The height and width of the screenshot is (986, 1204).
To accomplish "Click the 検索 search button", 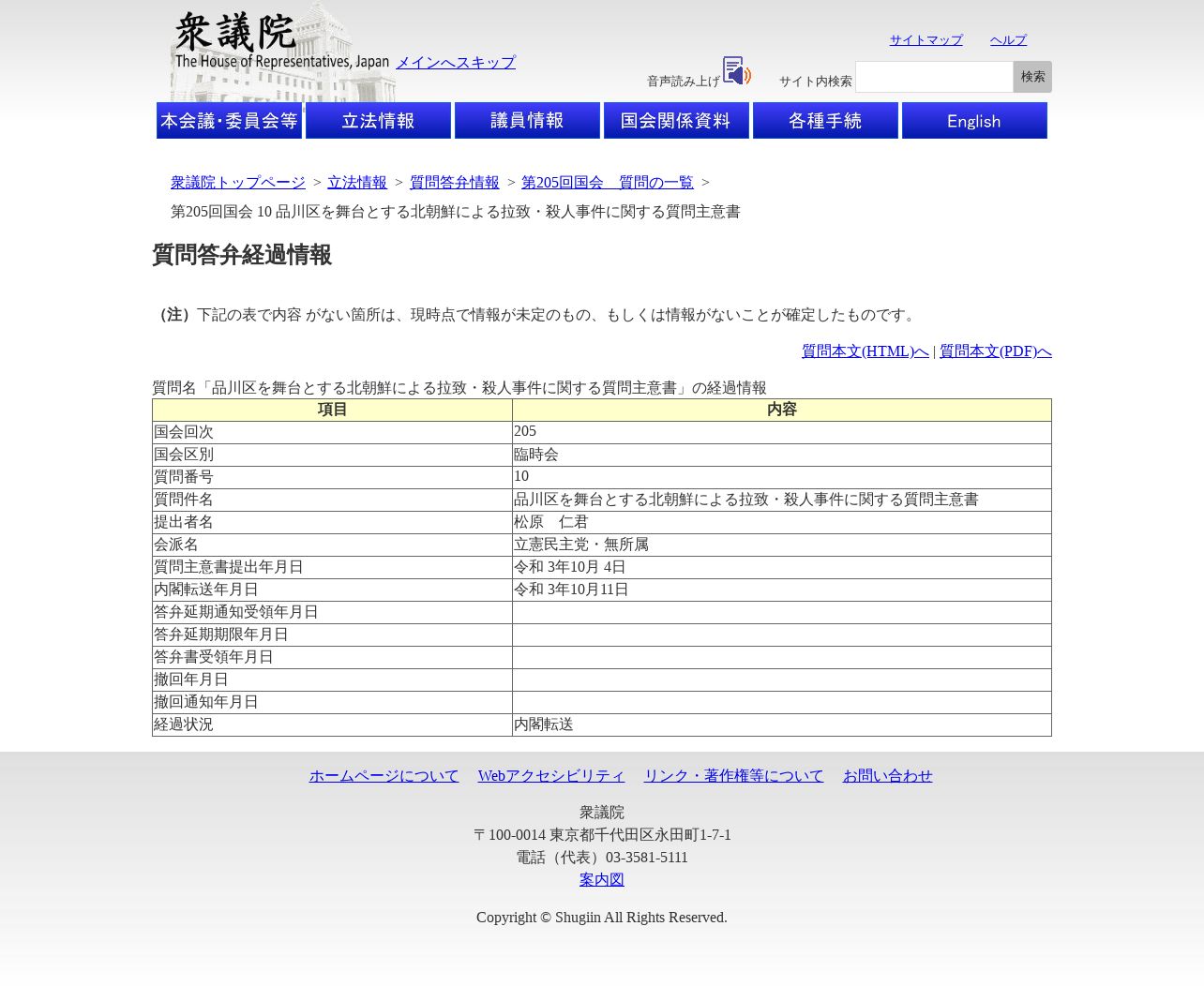I will pyautogui.click(x=1032, y=77).
